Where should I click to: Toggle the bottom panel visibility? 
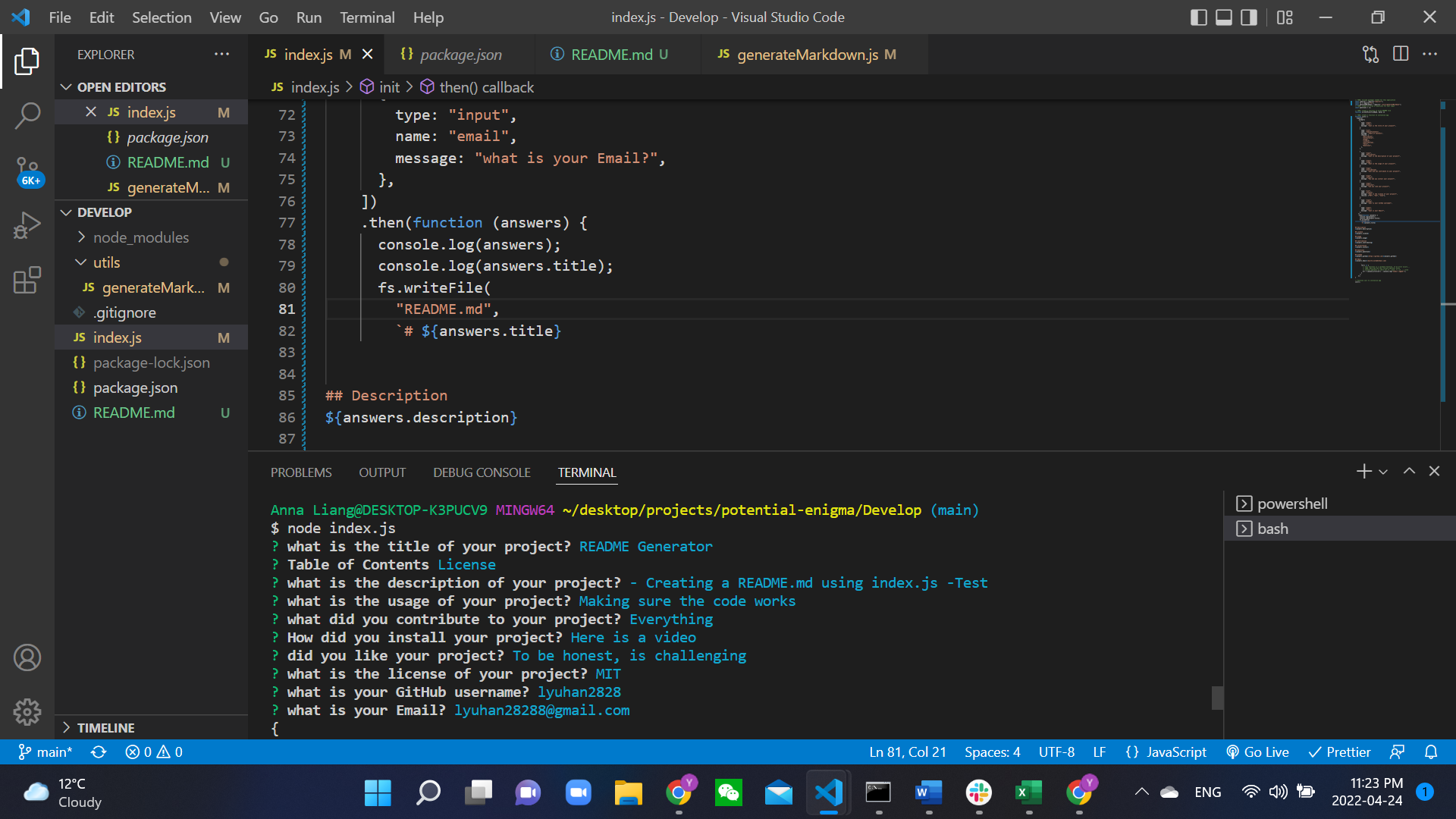(1224, 17)
